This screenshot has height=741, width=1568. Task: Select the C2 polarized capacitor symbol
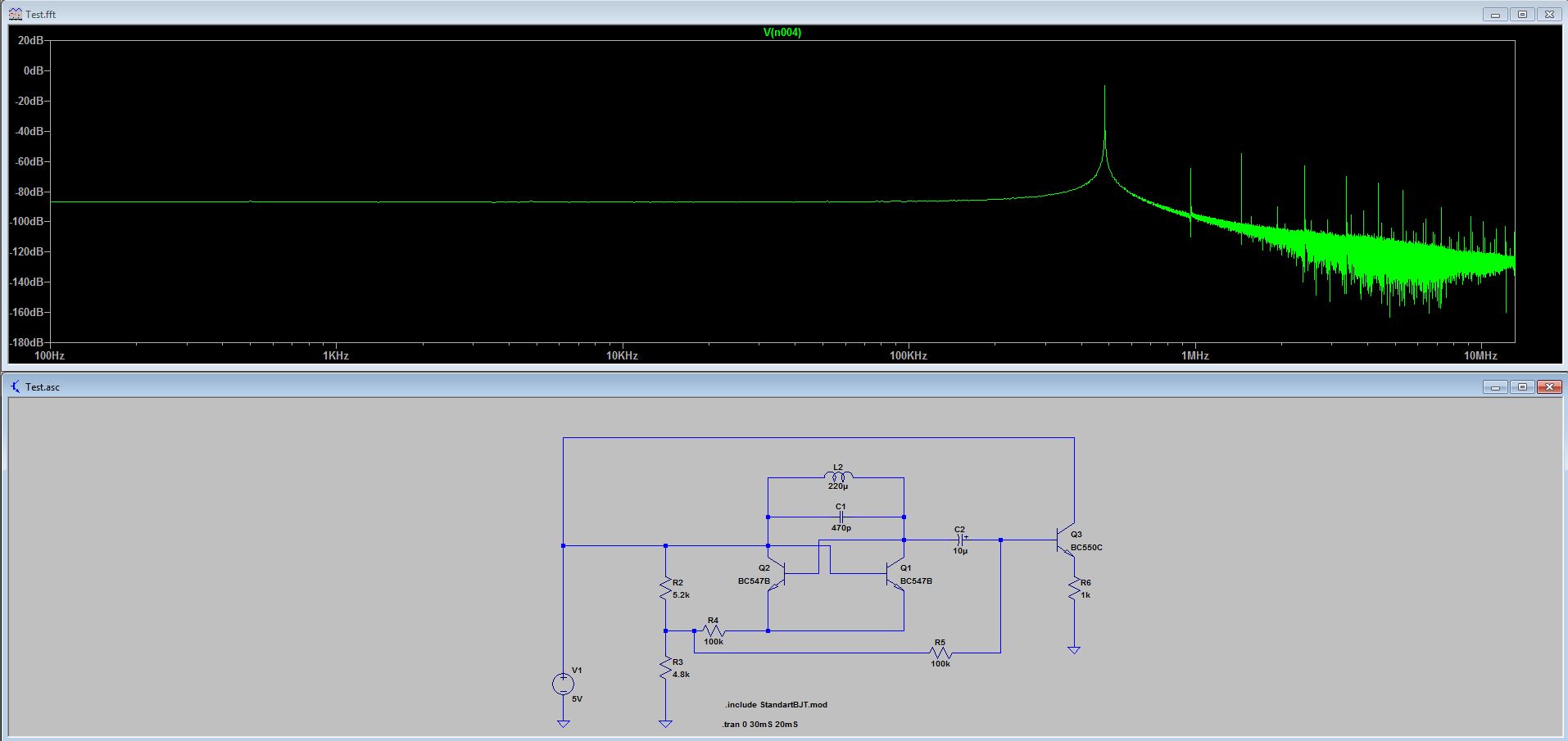coord(960,540)
